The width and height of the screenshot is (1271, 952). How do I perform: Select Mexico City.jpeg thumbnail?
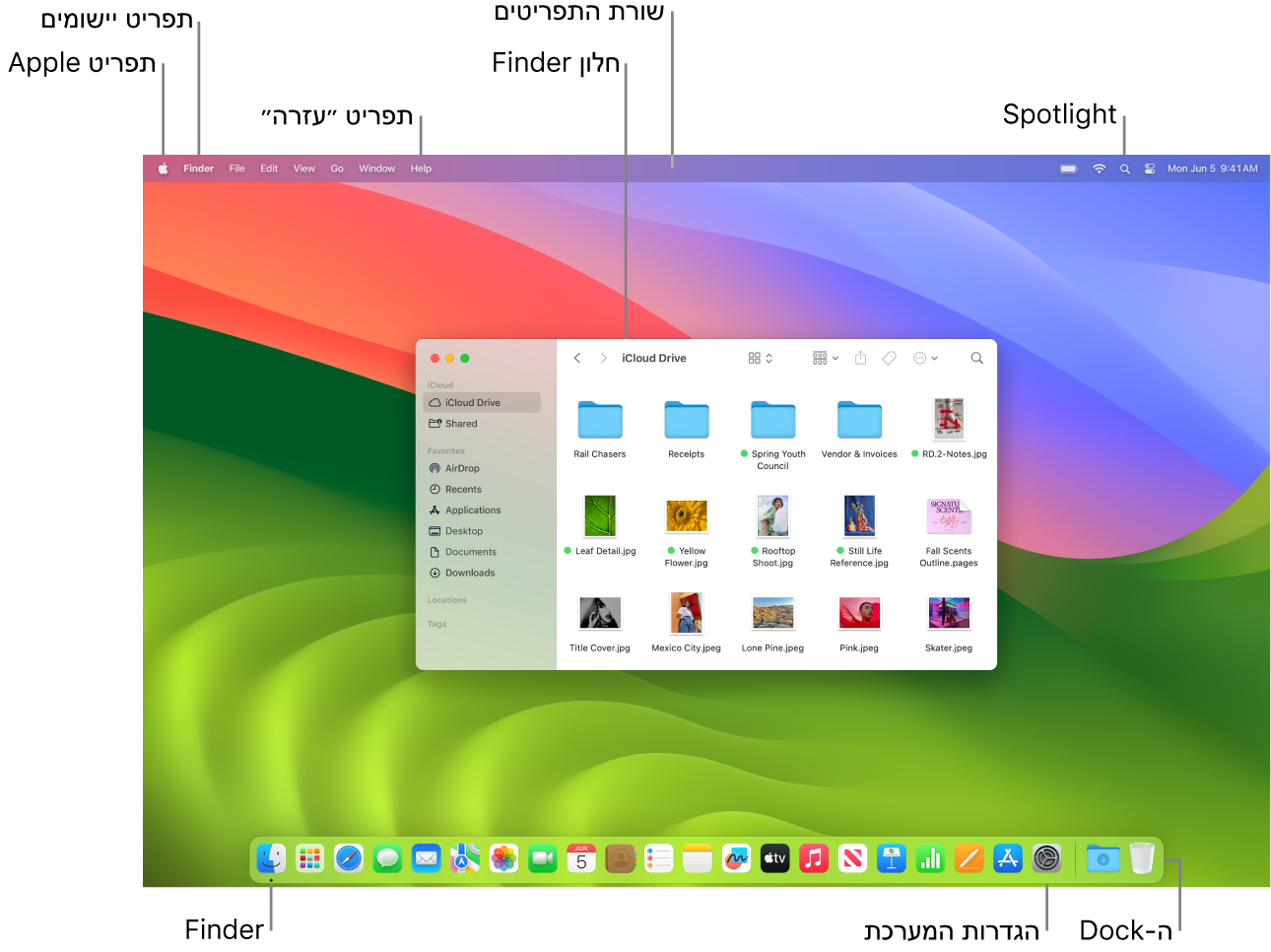(687, 613)
